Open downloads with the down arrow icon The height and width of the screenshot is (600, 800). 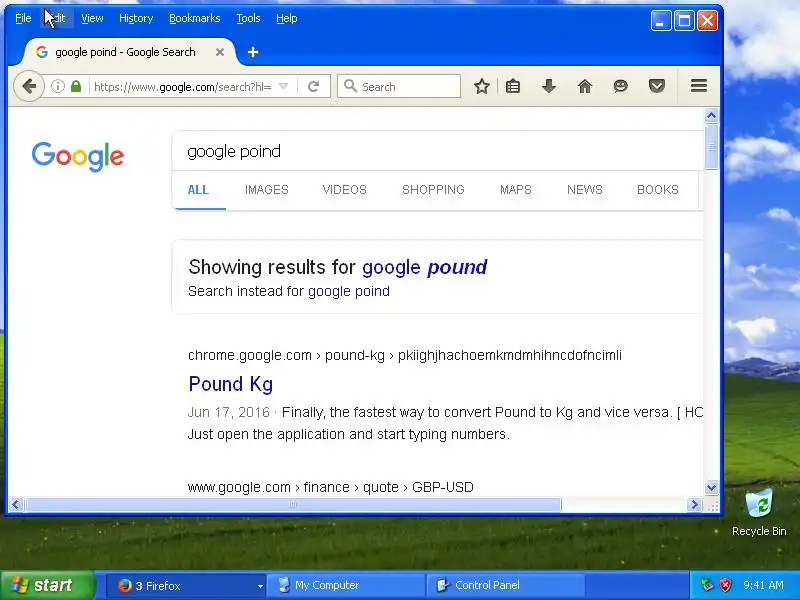548,86
